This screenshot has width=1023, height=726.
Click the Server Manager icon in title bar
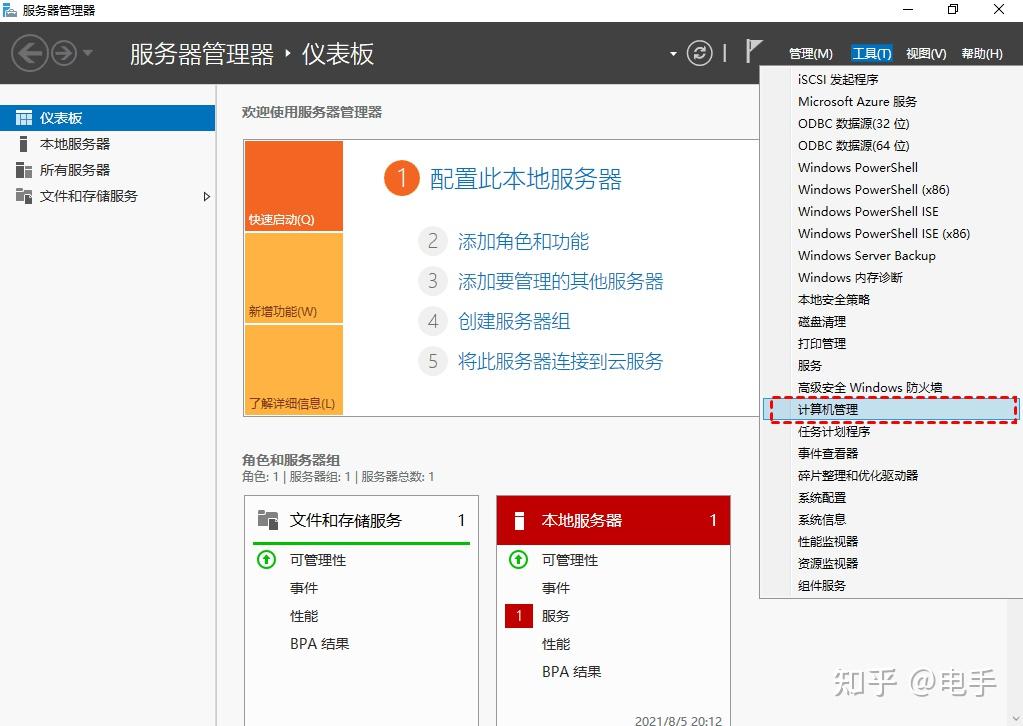click(x=10, y=10)
